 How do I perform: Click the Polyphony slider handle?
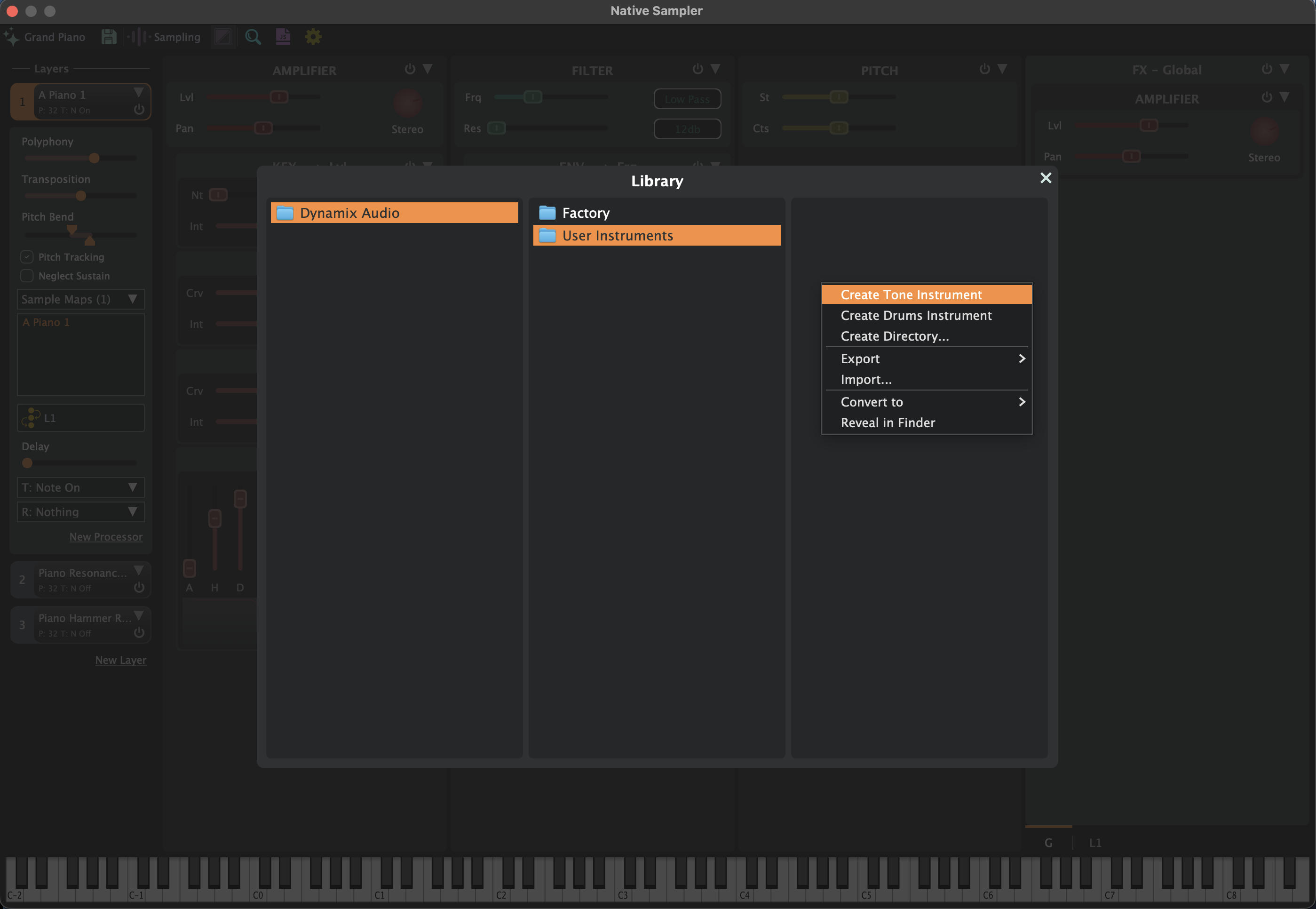[95, 159]
